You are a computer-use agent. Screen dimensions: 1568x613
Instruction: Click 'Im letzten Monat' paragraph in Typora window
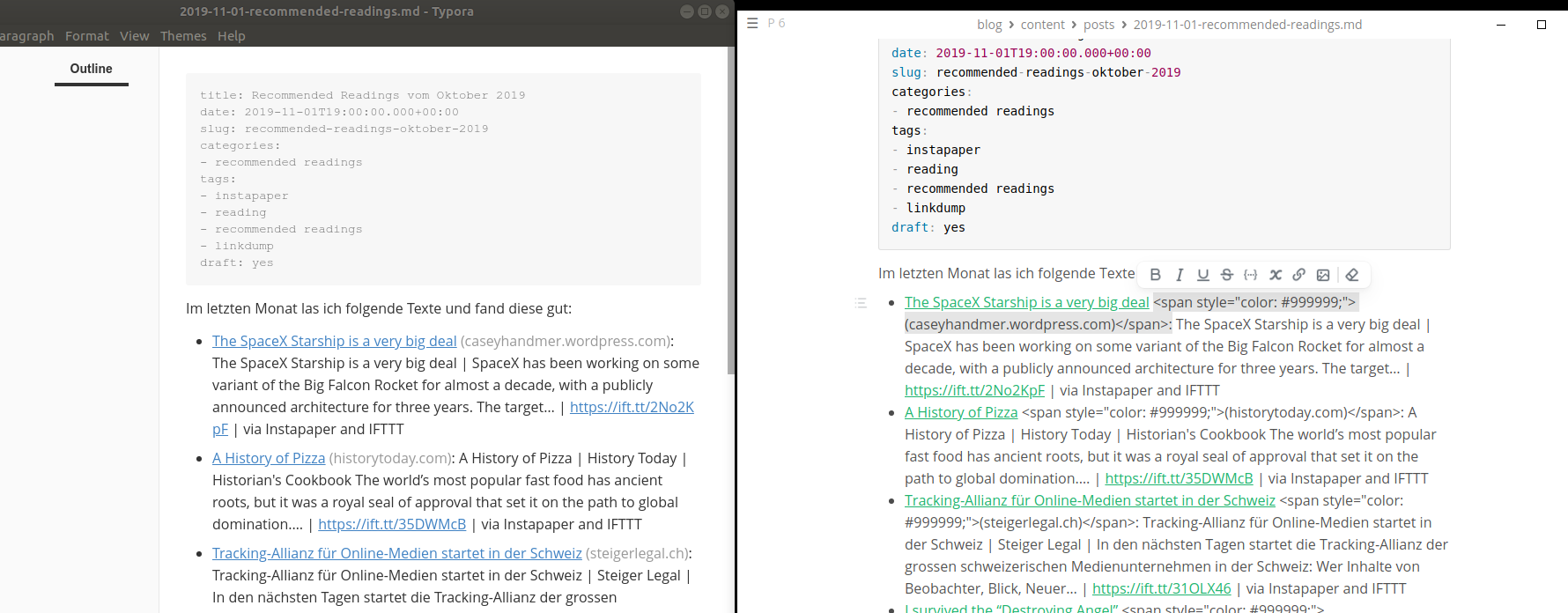(x=379, y=309)
